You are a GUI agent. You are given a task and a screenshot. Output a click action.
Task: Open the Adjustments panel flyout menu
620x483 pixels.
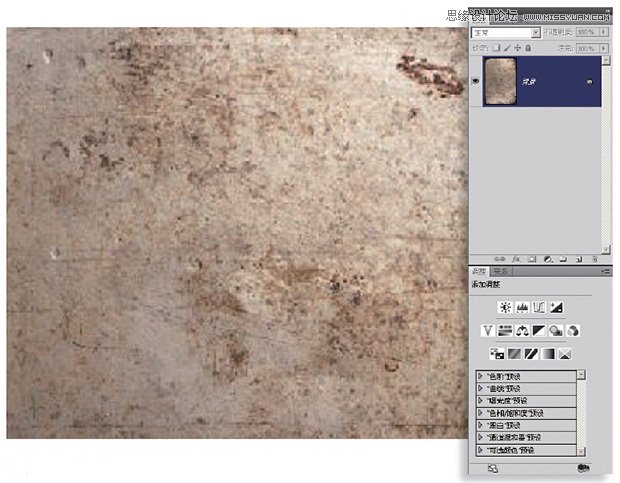(606, 272)
